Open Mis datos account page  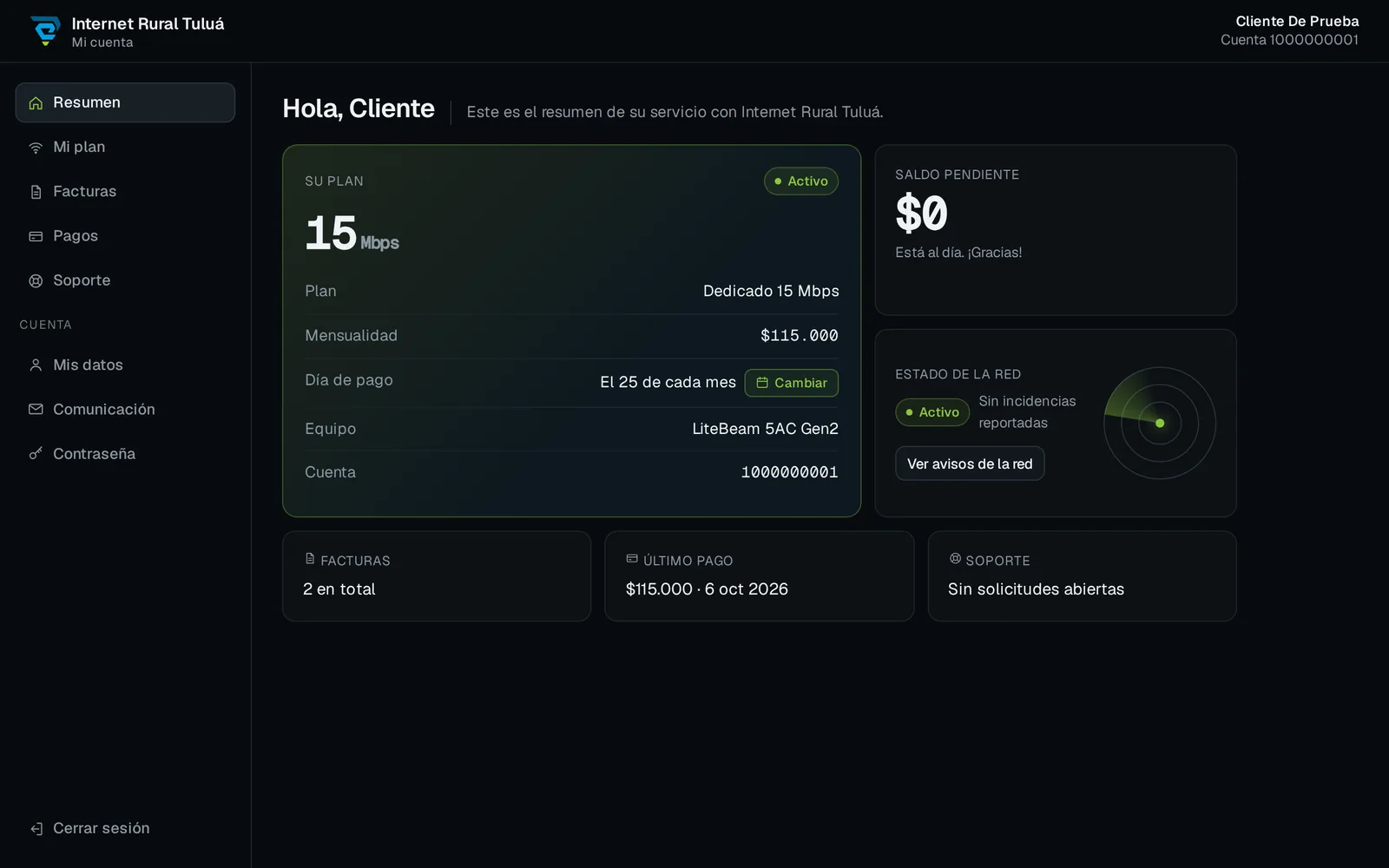tap(125, 365)
